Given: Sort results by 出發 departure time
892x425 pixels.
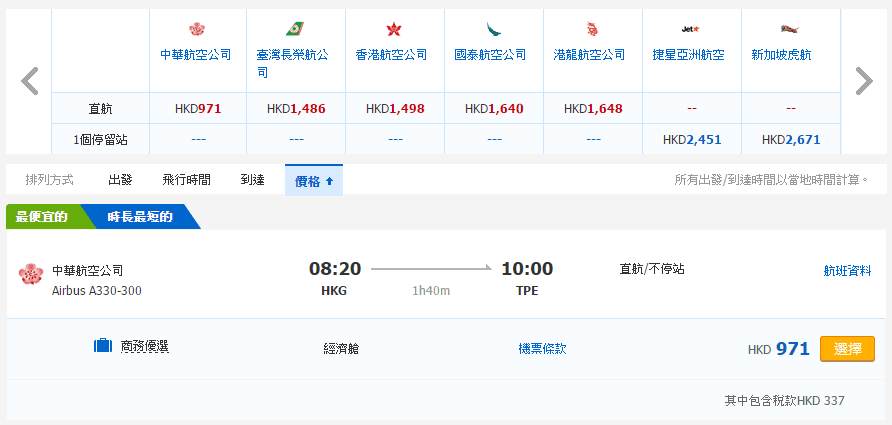Looking at the screenshot, I should [x=120, y=181].
